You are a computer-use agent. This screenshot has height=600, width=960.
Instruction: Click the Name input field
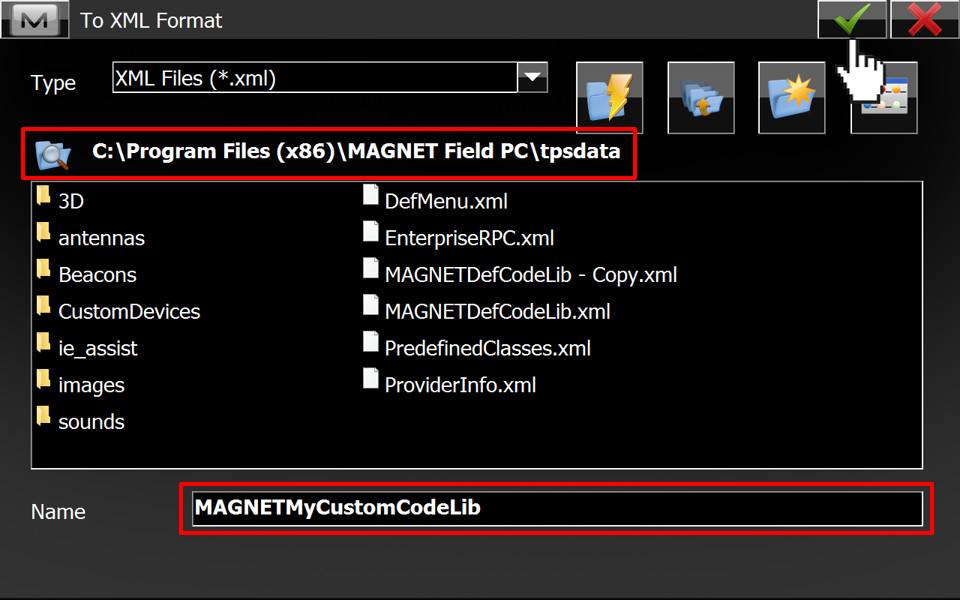click(557, 508)
